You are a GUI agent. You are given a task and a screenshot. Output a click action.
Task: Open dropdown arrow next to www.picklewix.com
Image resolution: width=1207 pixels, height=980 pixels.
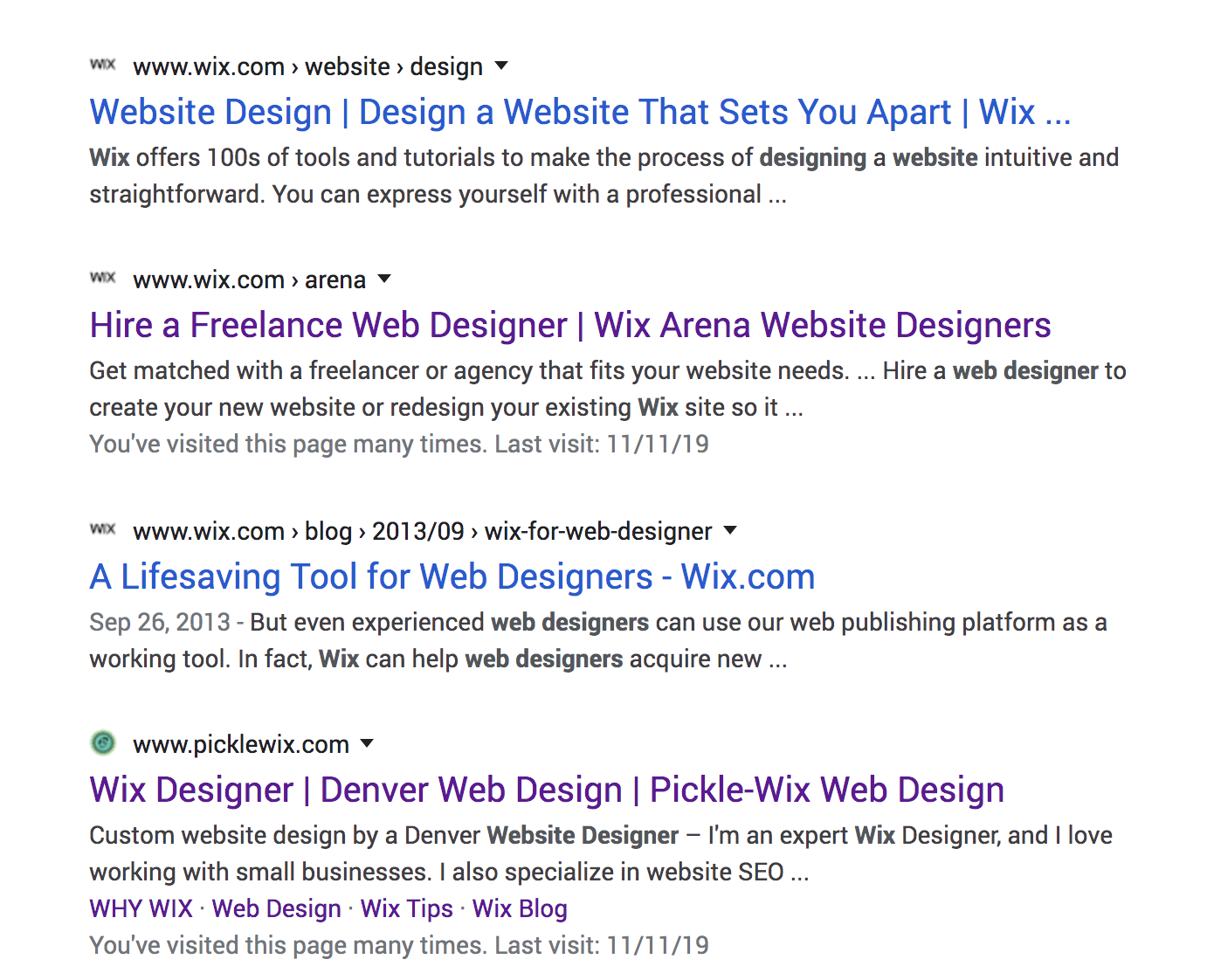[x=368, y=743]
